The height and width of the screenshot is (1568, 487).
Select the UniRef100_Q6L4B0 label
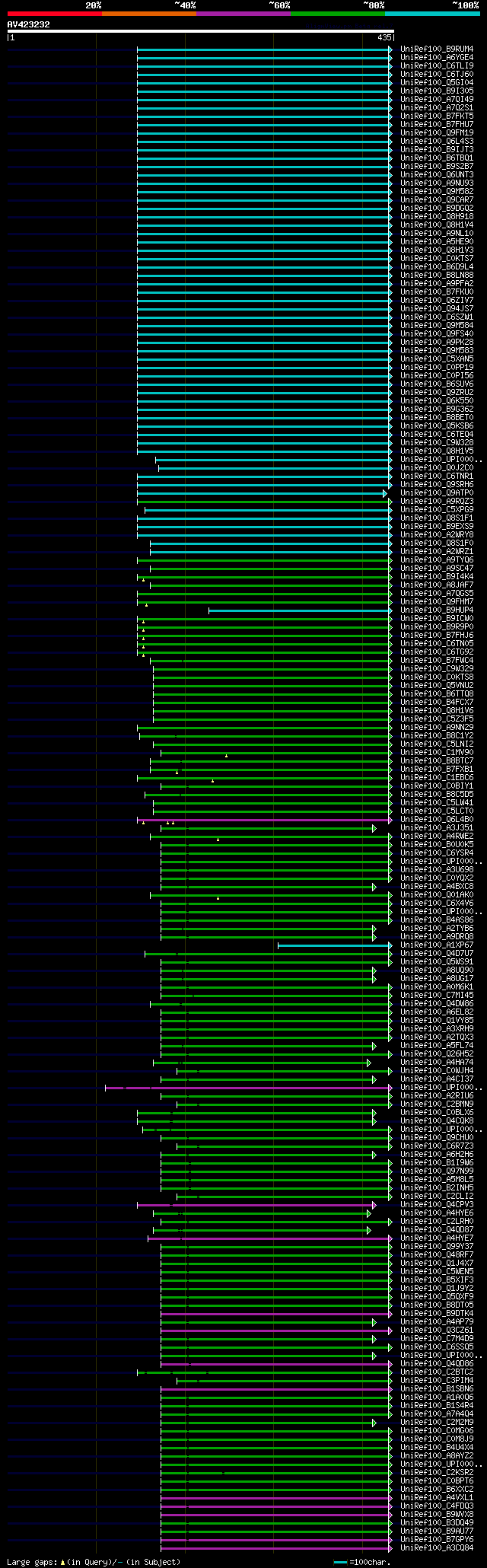(x=437, y=819)
